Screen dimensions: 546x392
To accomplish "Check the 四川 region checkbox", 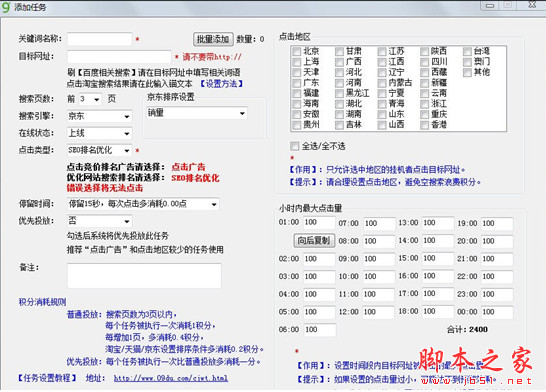I will tap(424, 62).
